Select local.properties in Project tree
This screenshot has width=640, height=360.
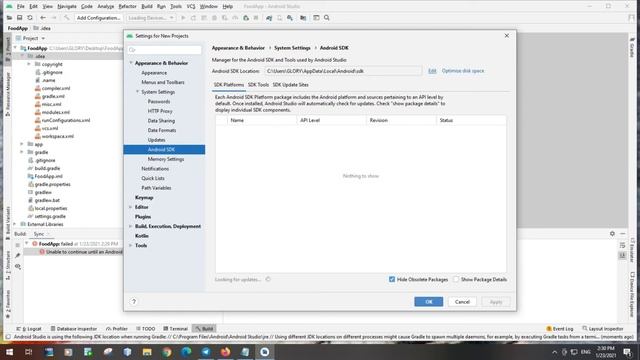[51, 208]
